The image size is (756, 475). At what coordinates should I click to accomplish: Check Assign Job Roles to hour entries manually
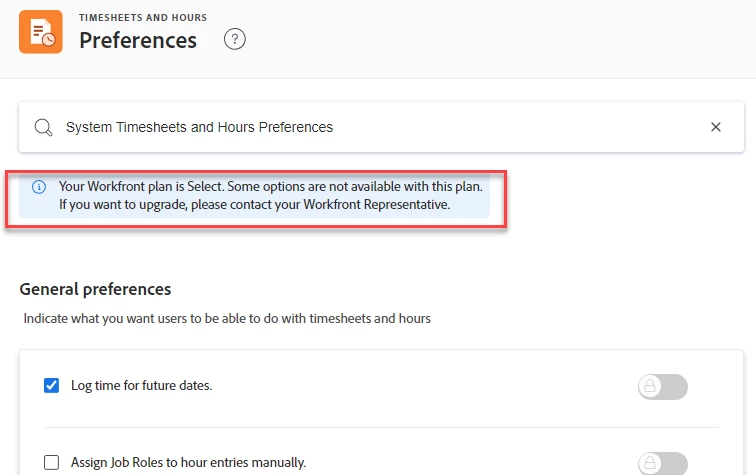(52, 462)
